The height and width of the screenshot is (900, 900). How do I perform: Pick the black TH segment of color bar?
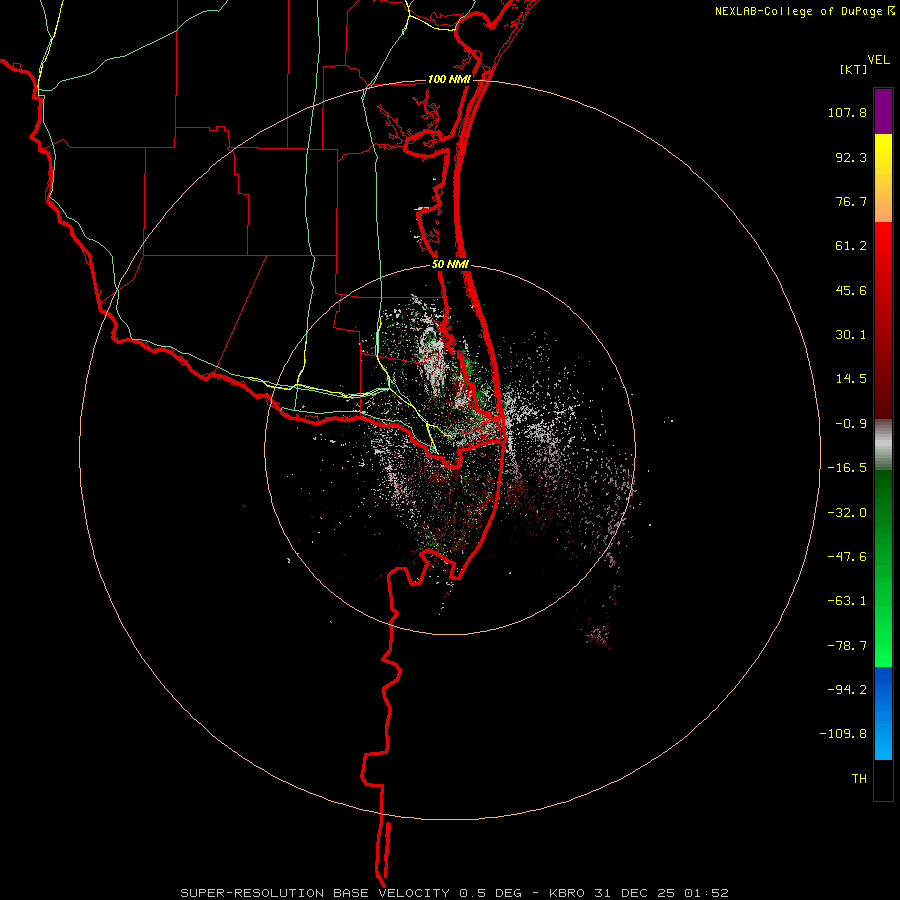tap(883, 780)
